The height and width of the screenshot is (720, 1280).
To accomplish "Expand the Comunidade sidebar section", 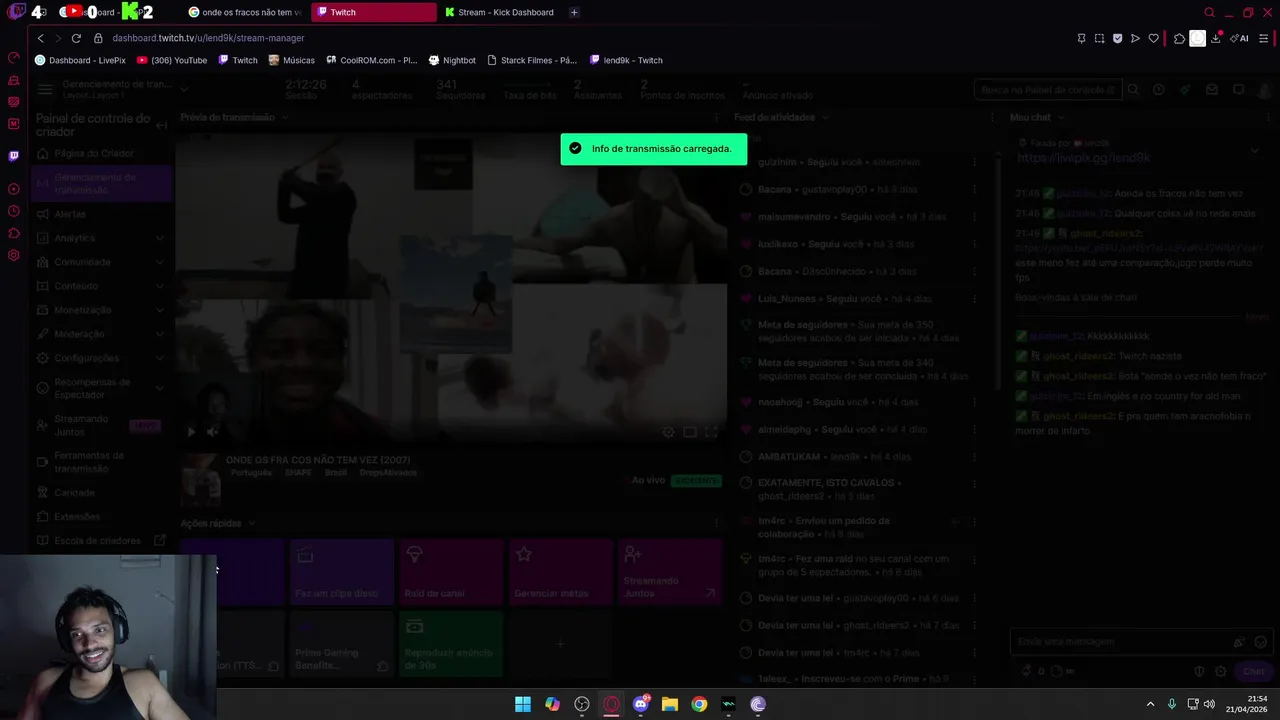I will click(159, 262).
